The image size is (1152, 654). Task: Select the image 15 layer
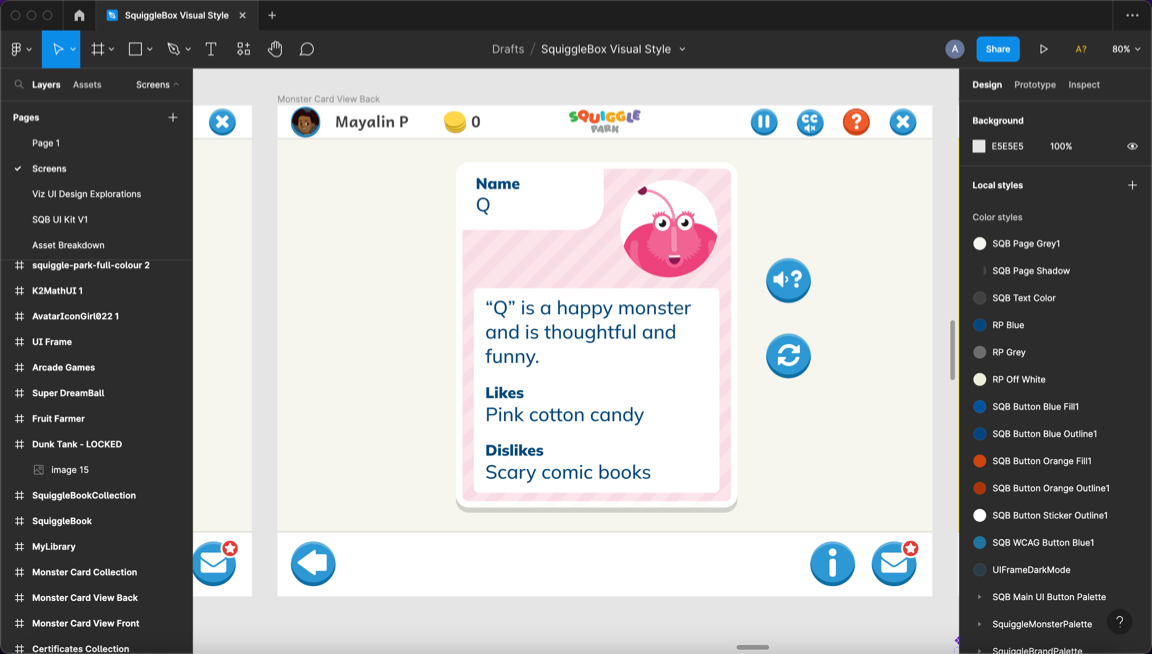70,470
